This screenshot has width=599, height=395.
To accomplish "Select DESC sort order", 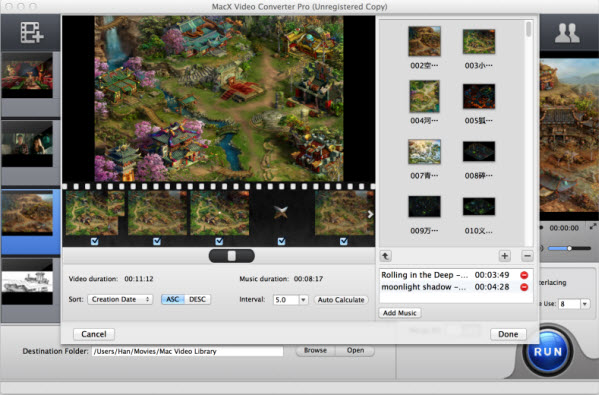I will [198, 299].
